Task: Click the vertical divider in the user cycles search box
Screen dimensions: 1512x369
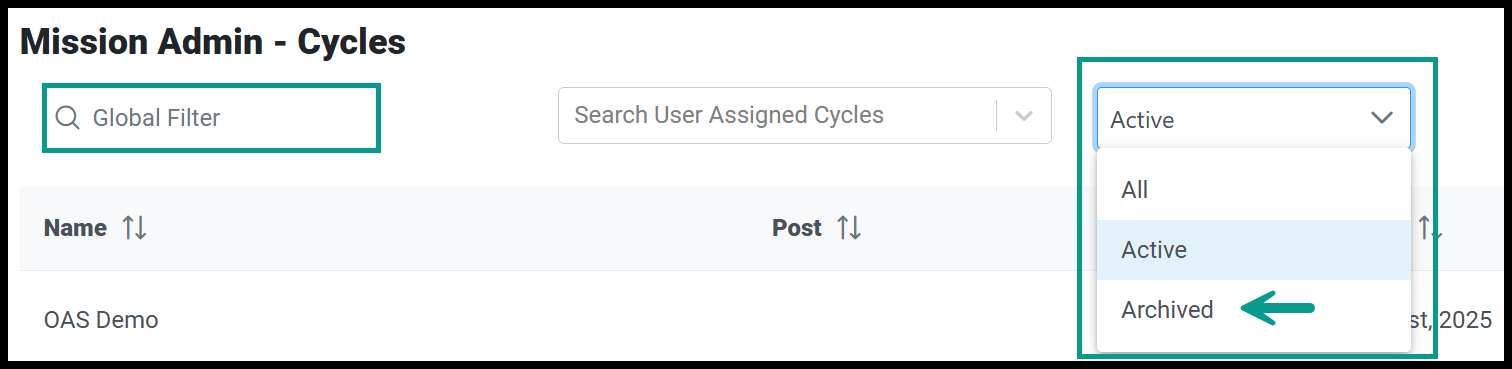Action: [x=997, y=115]
